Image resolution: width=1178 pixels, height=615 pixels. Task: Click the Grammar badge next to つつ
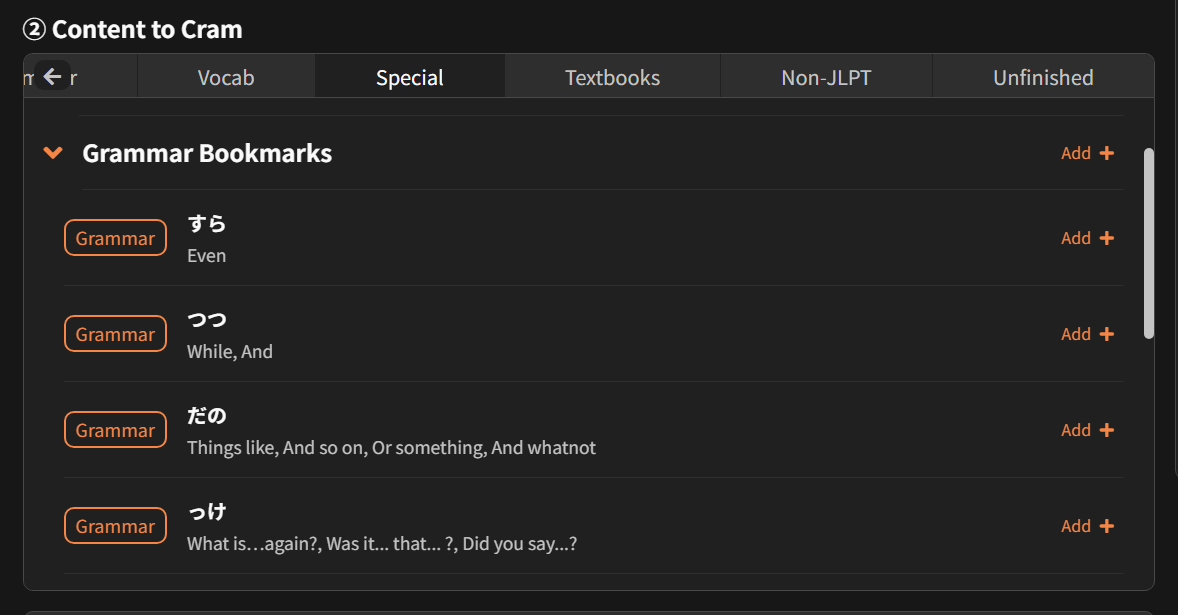[115, 334]
